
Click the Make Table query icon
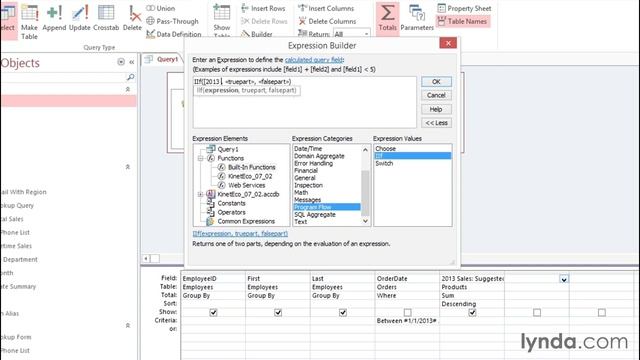click(x=29, y=21)
